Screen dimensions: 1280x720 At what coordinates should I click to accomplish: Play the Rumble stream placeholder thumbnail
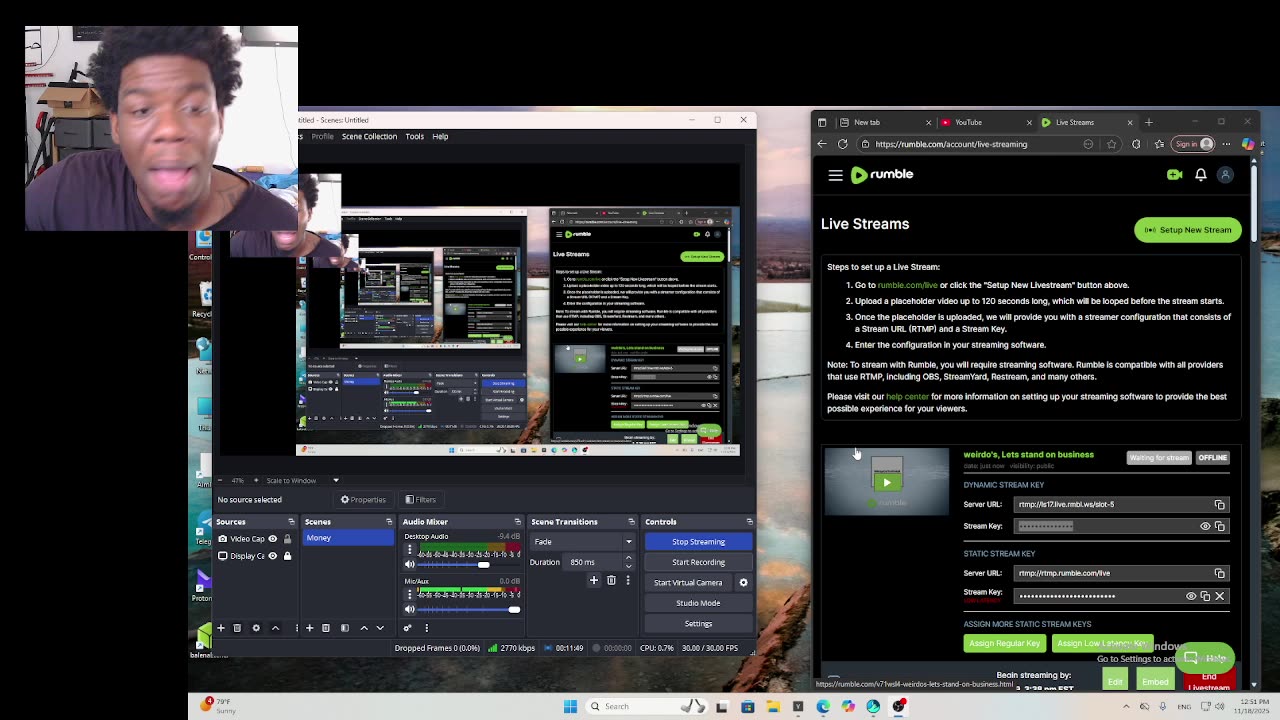[x=886, y=482]
